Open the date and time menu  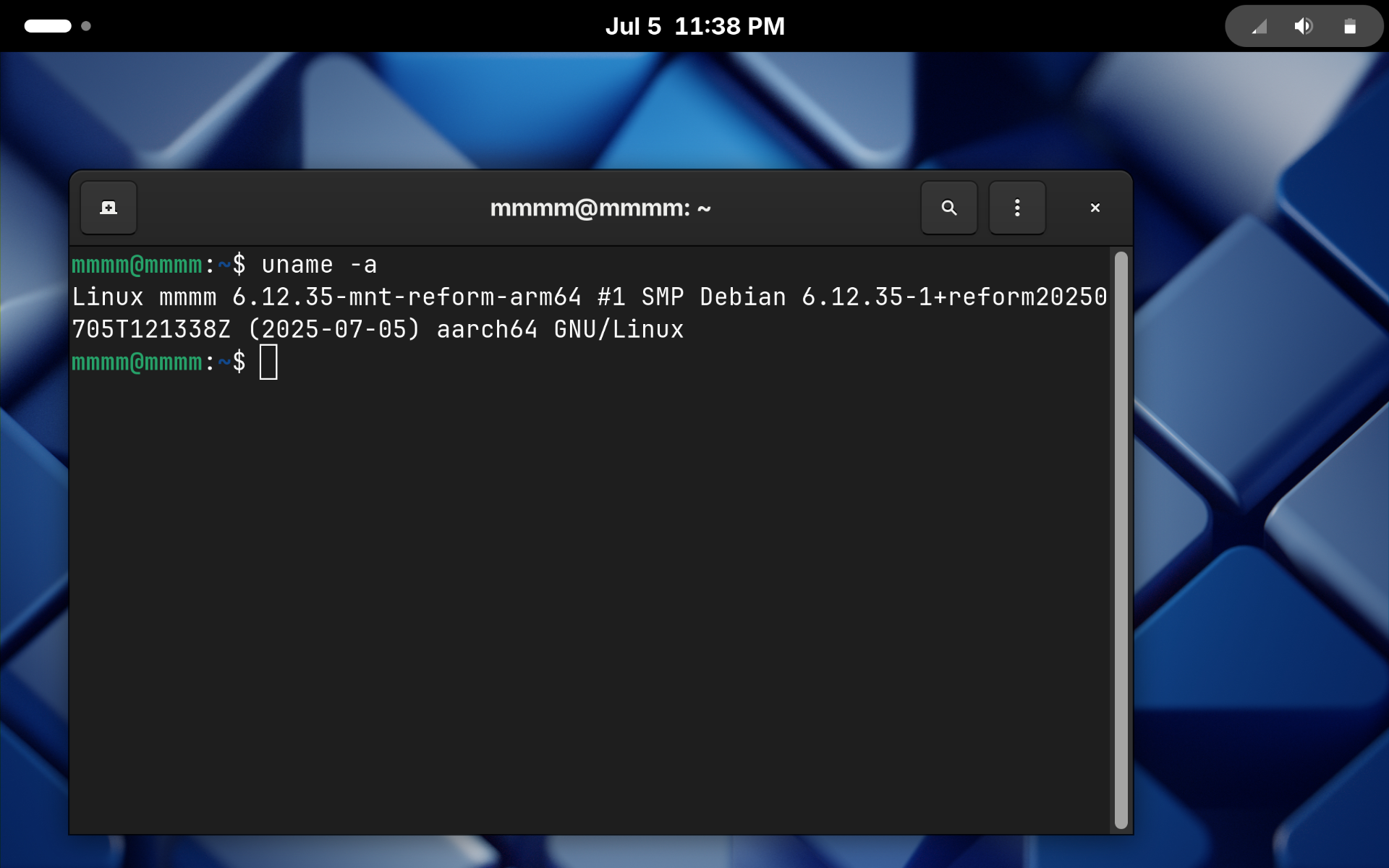pos(694,26)
